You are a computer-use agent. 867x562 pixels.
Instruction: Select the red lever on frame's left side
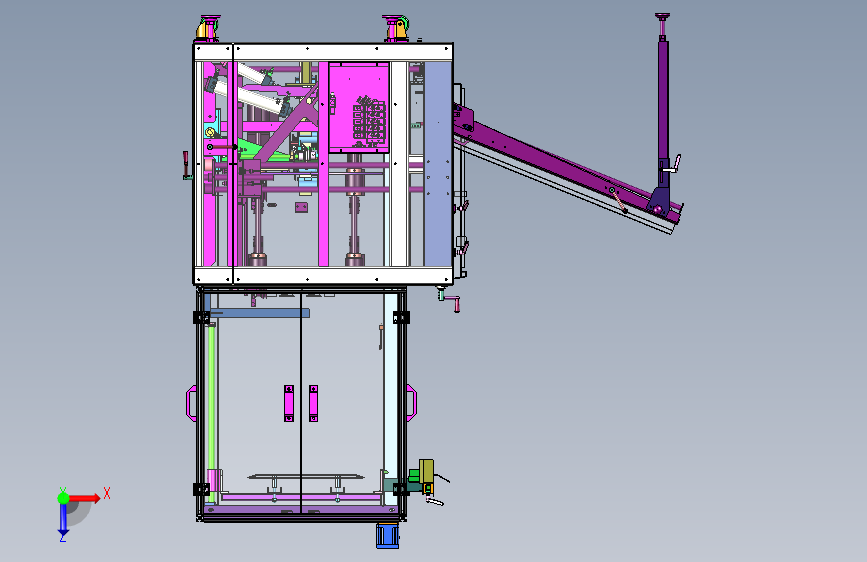(186, 165)
